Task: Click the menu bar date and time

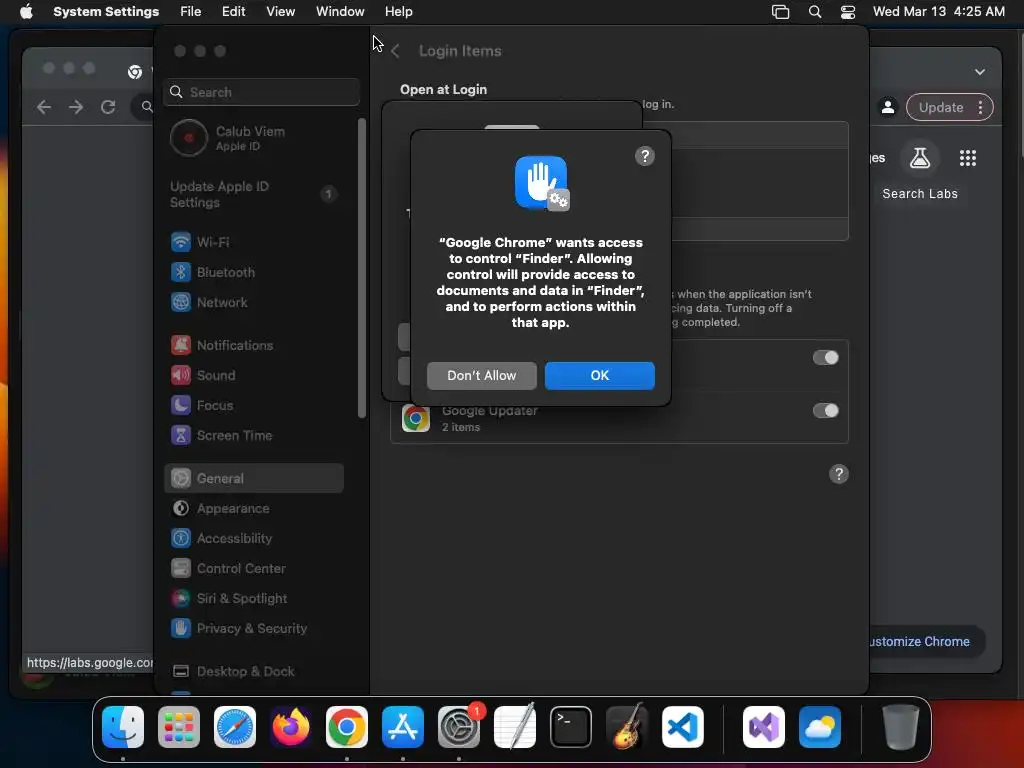Action: pos(938,12)
